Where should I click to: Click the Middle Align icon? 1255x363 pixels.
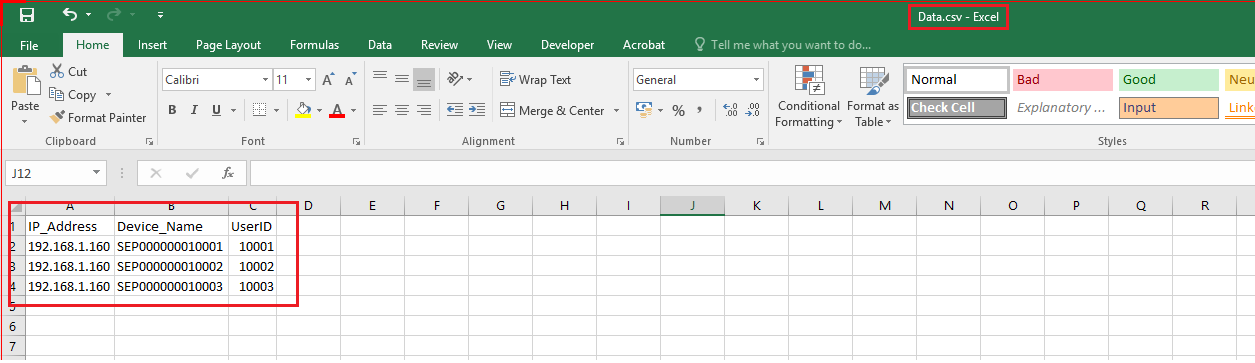[x=402, y=79]
